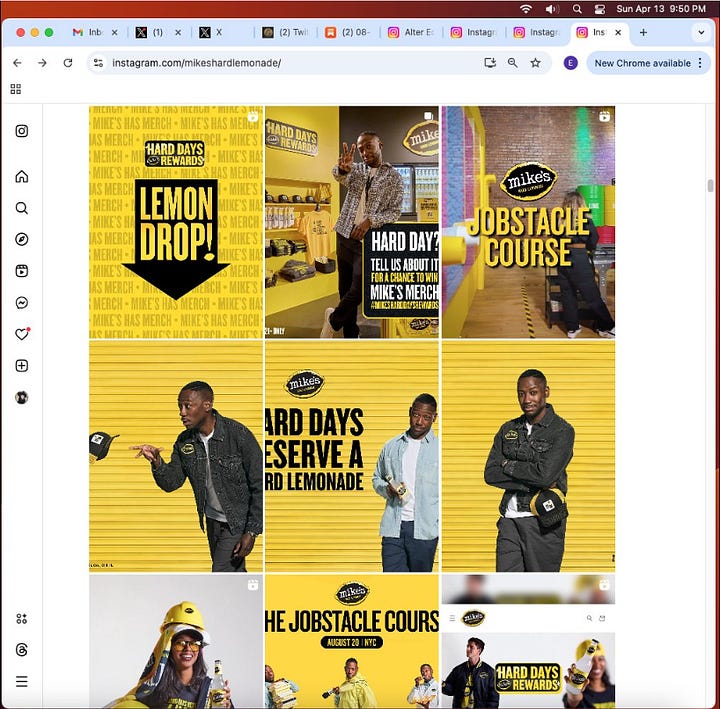The height and width of the screenshot is (709, 720).
Task: Open the woman in yellow hard hat reel
Action: pyautogui.click(x=176, y=641)
